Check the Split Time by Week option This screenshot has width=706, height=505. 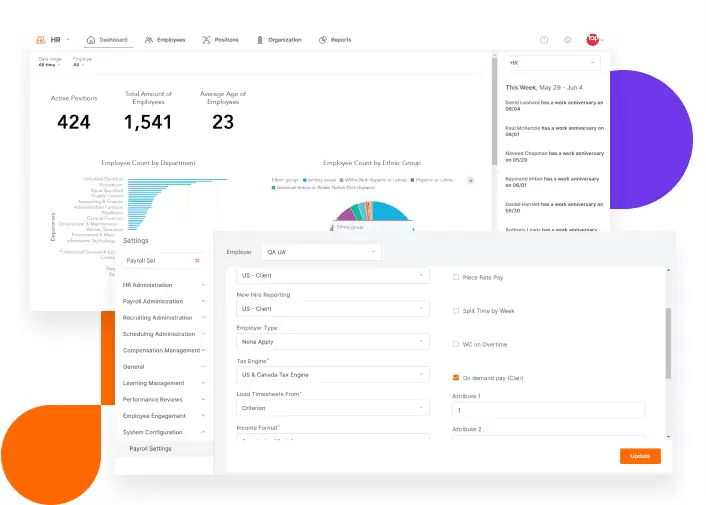coord(456,310)
